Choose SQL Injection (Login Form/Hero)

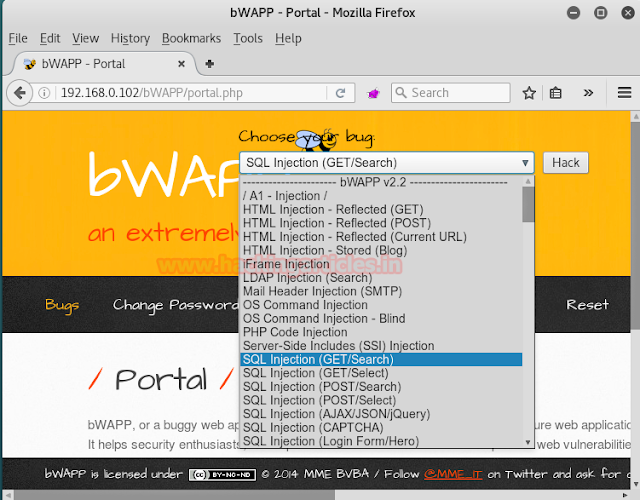(380, 441)
